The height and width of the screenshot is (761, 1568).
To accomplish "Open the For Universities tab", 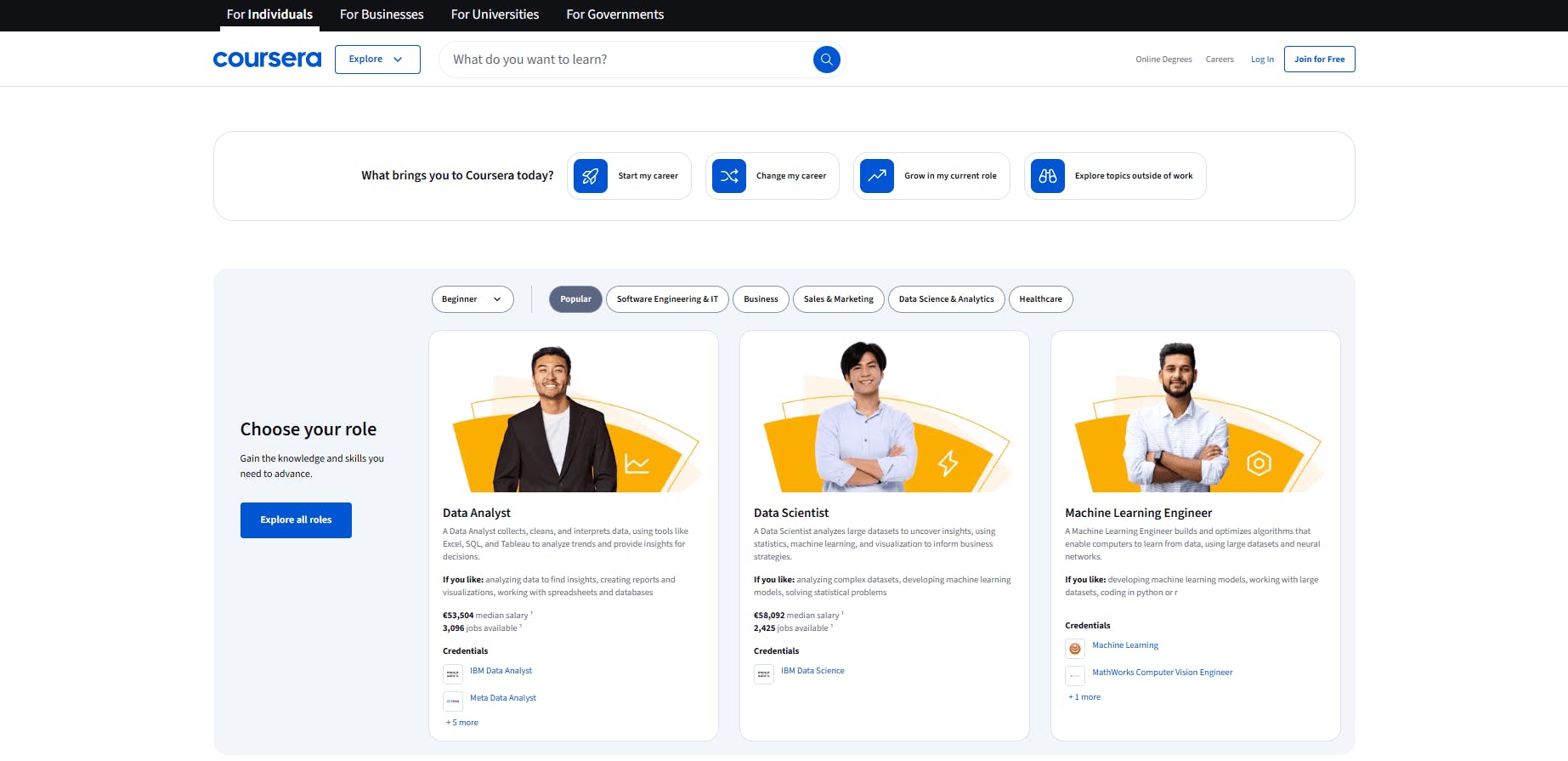I will pyautogui.click(x=495, y=14).
